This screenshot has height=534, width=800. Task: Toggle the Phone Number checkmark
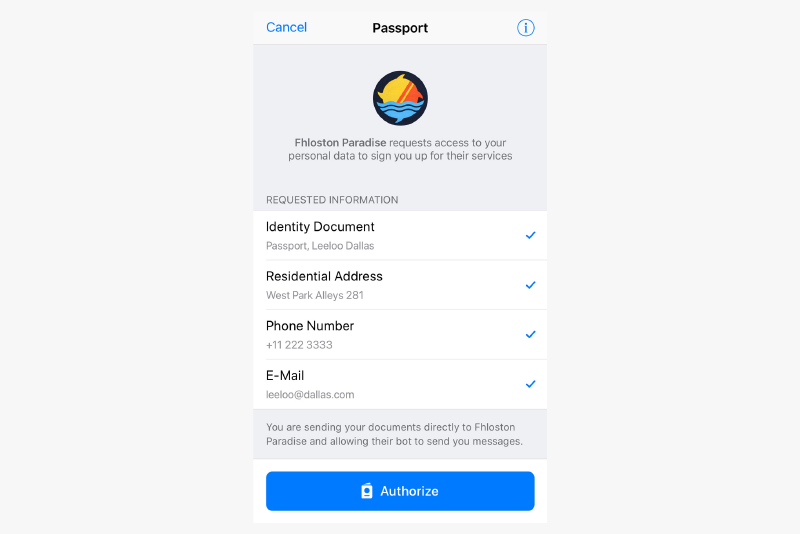pyautogui.click(x=531, y=334)
